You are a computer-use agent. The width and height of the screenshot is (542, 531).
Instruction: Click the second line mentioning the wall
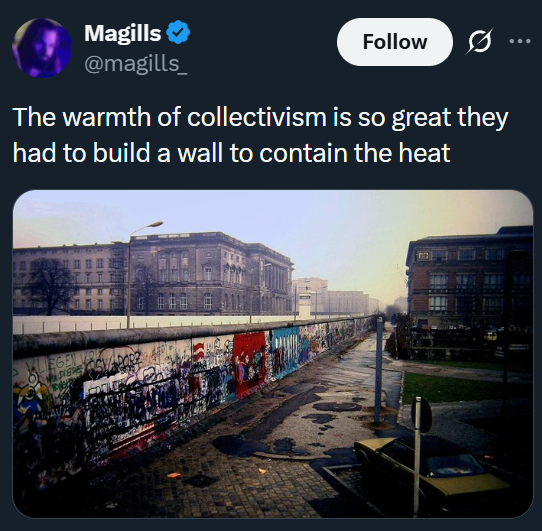coord(231,152)
